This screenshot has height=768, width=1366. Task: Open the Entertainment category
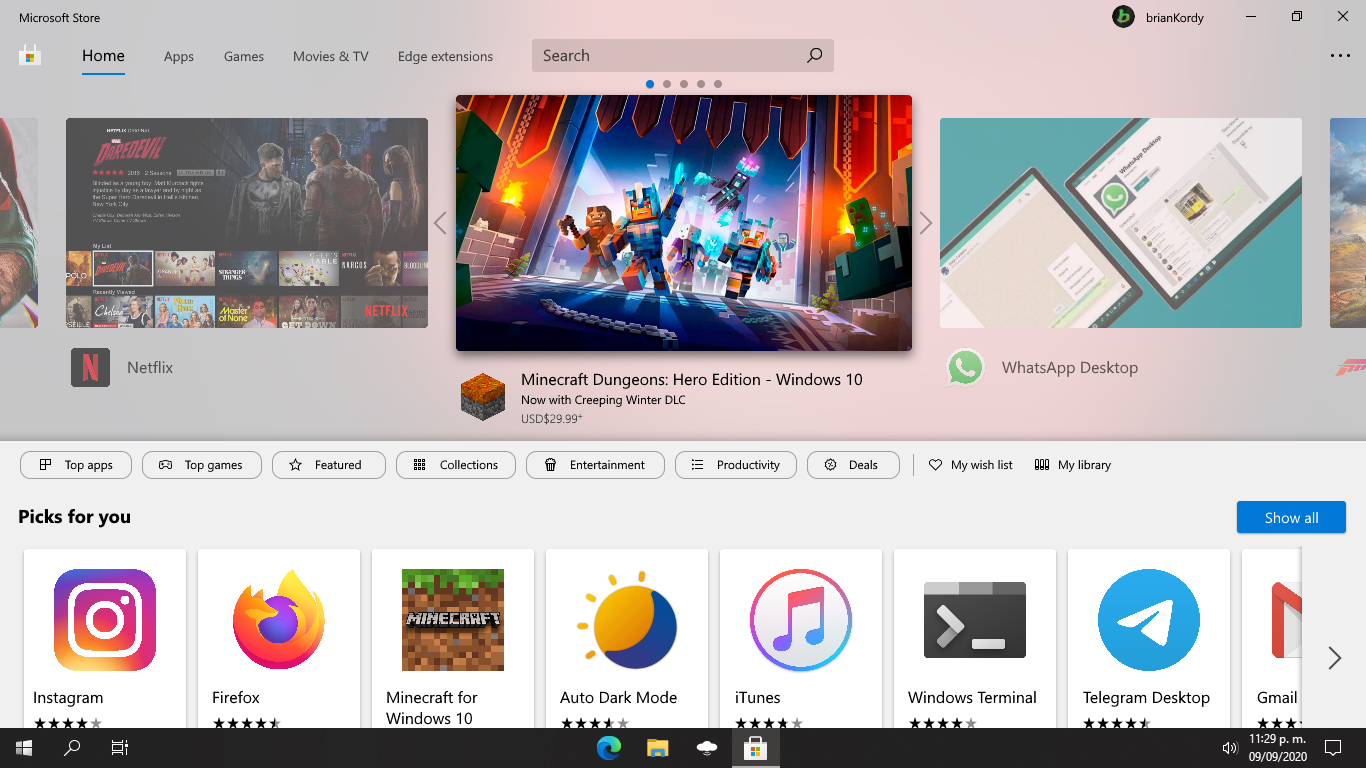594,465
